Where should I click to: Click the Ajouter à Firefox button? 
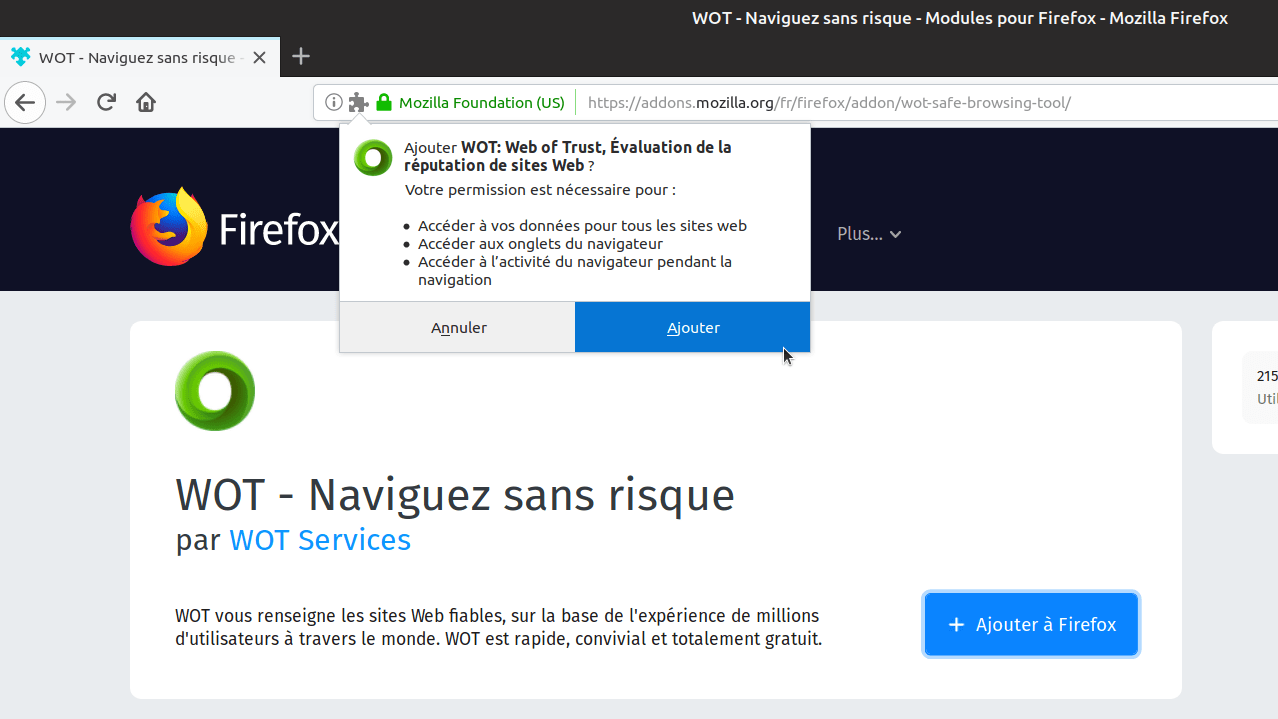1031,624
